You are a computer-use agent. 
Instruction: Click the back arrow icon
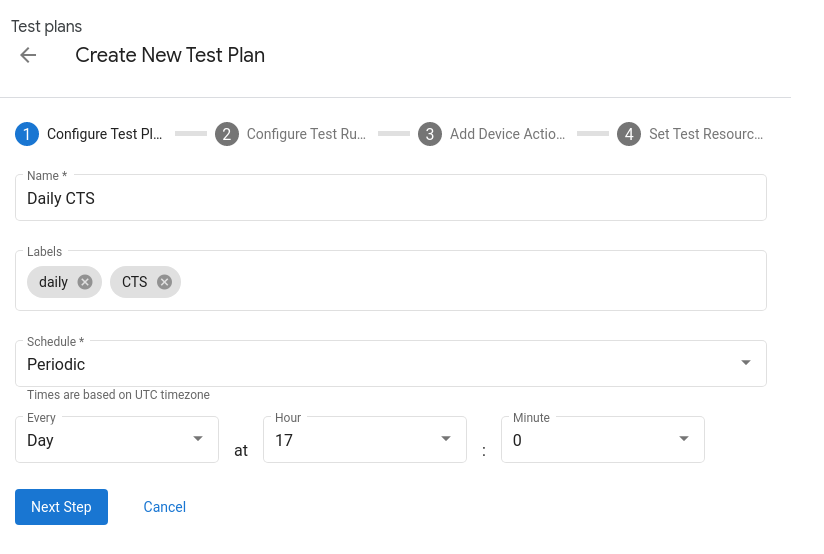point(28,55)
